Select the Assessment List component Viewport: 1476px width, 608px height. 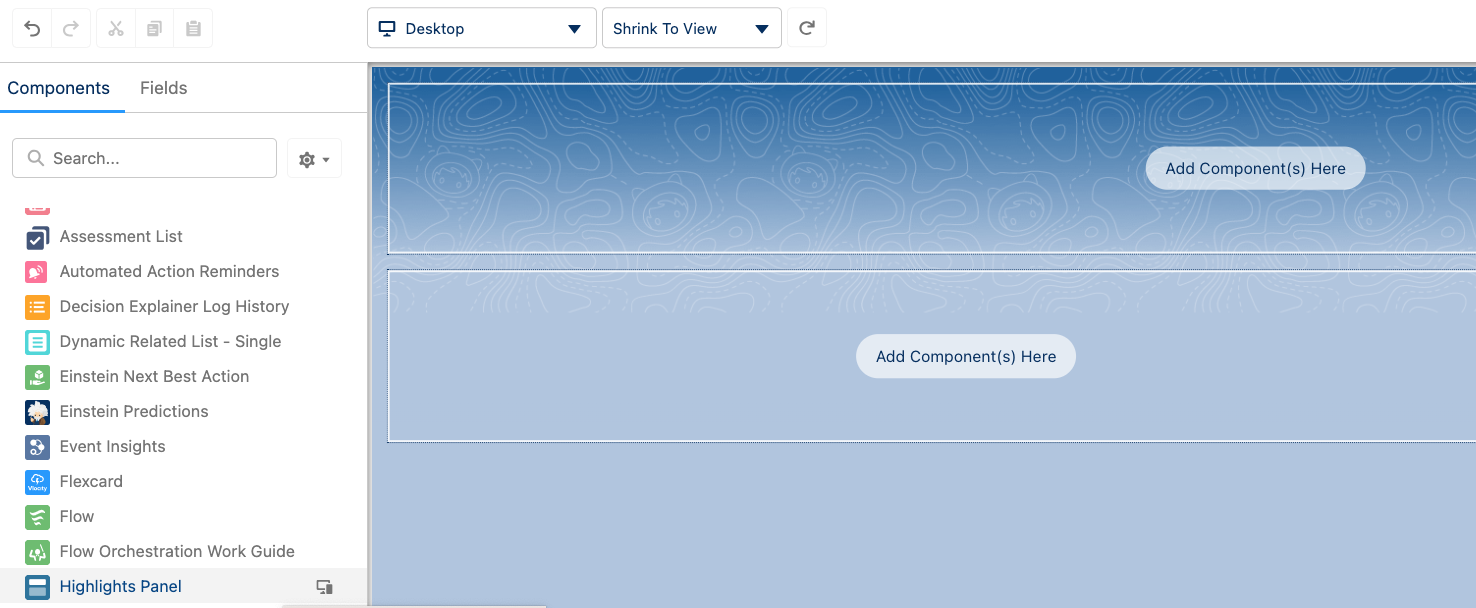tap(121, 236)
